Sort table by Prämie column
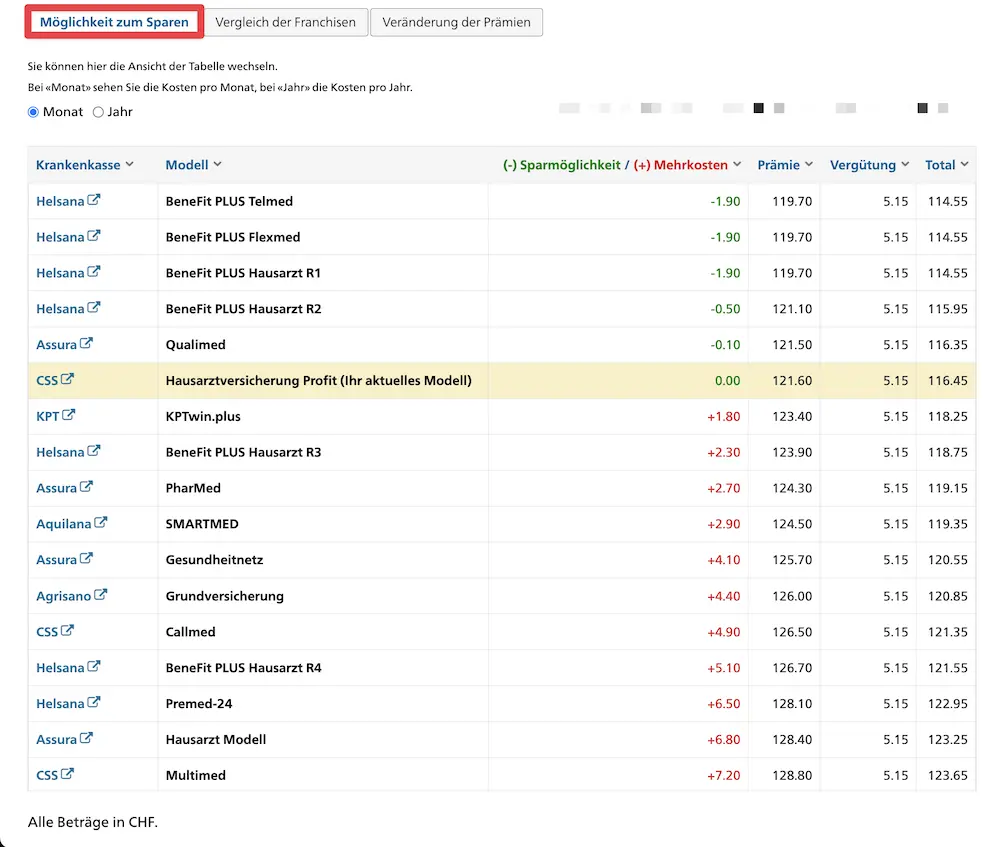The width and height of the screenshot is (1000, 847). [785, 165]
